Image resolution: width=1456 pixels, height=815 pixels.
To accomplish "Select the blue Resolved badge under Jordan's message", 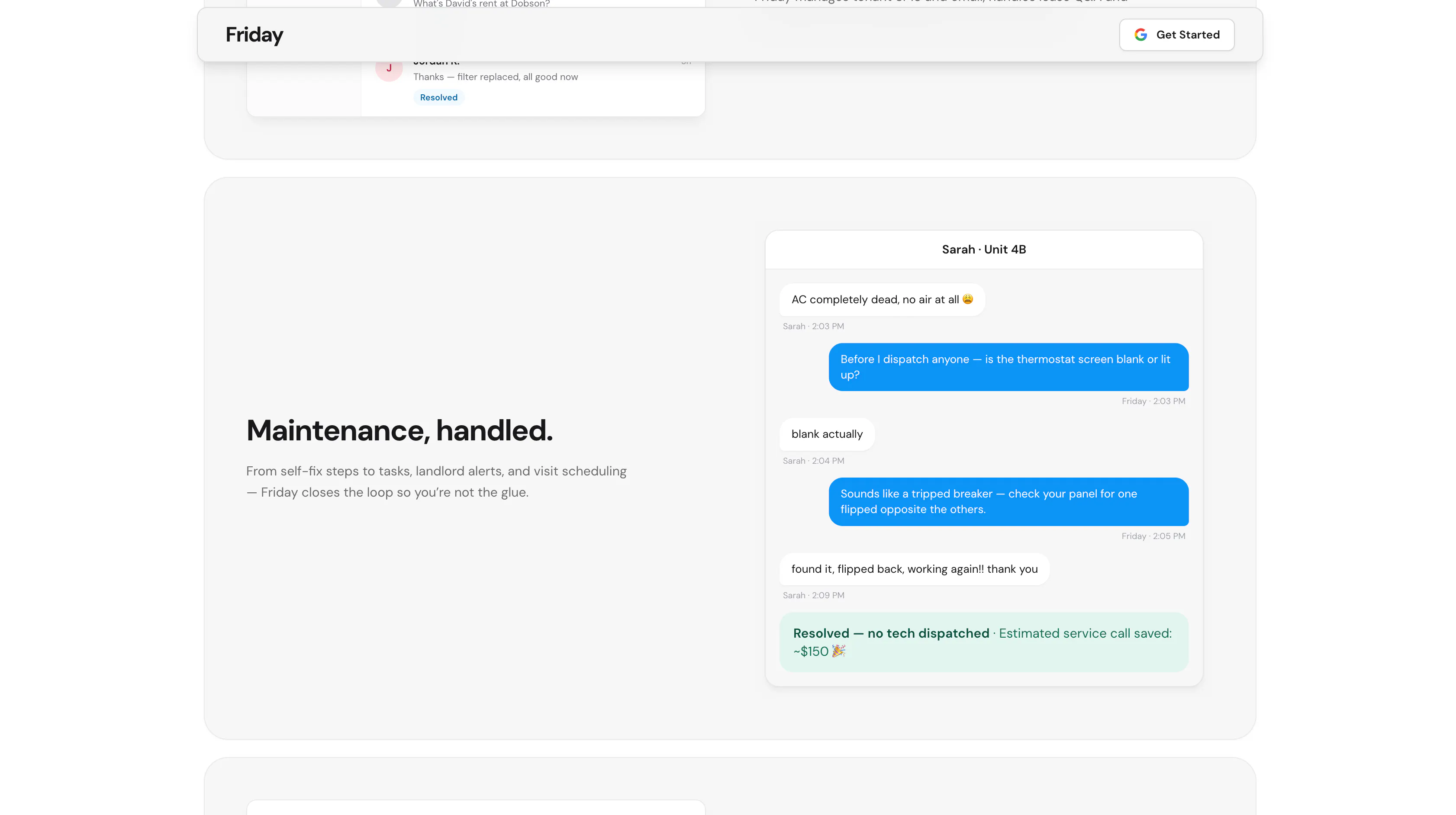I will pos(438,97).
